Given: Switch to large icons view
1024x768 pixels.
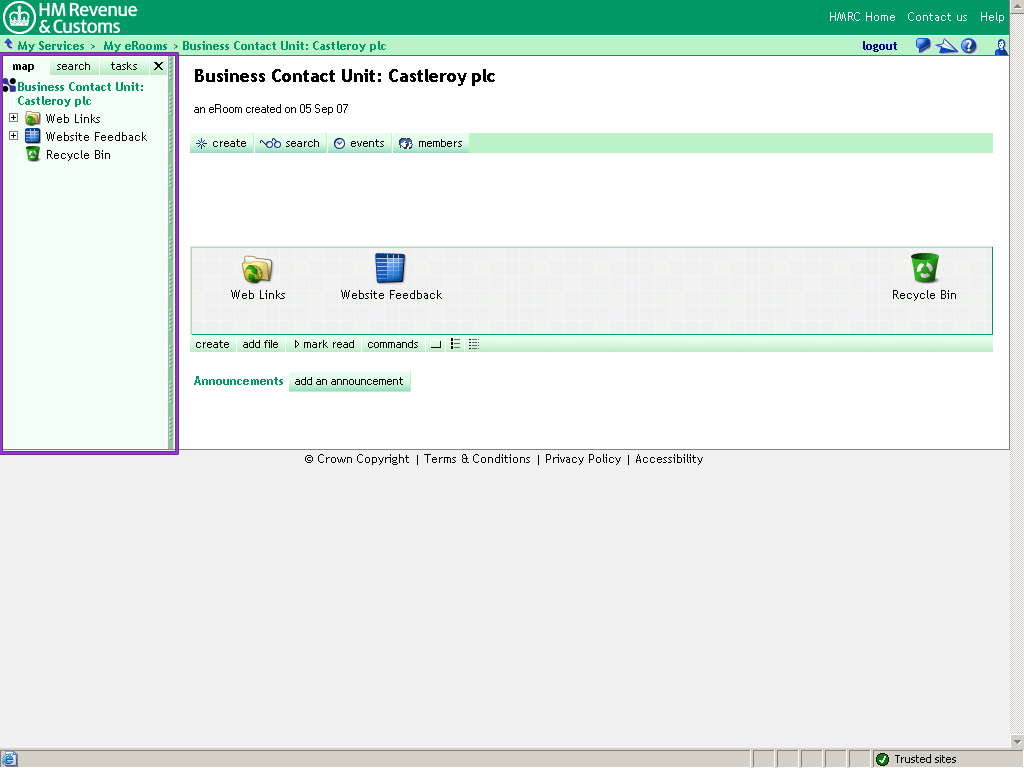Looking at the screenshot, I should coord(435,344).
